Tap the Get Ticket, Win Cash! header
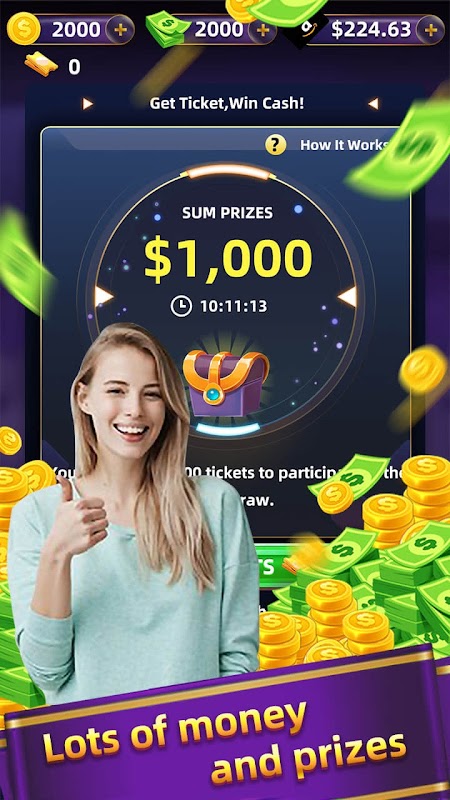The image size is (450, 800). [227, 104]
